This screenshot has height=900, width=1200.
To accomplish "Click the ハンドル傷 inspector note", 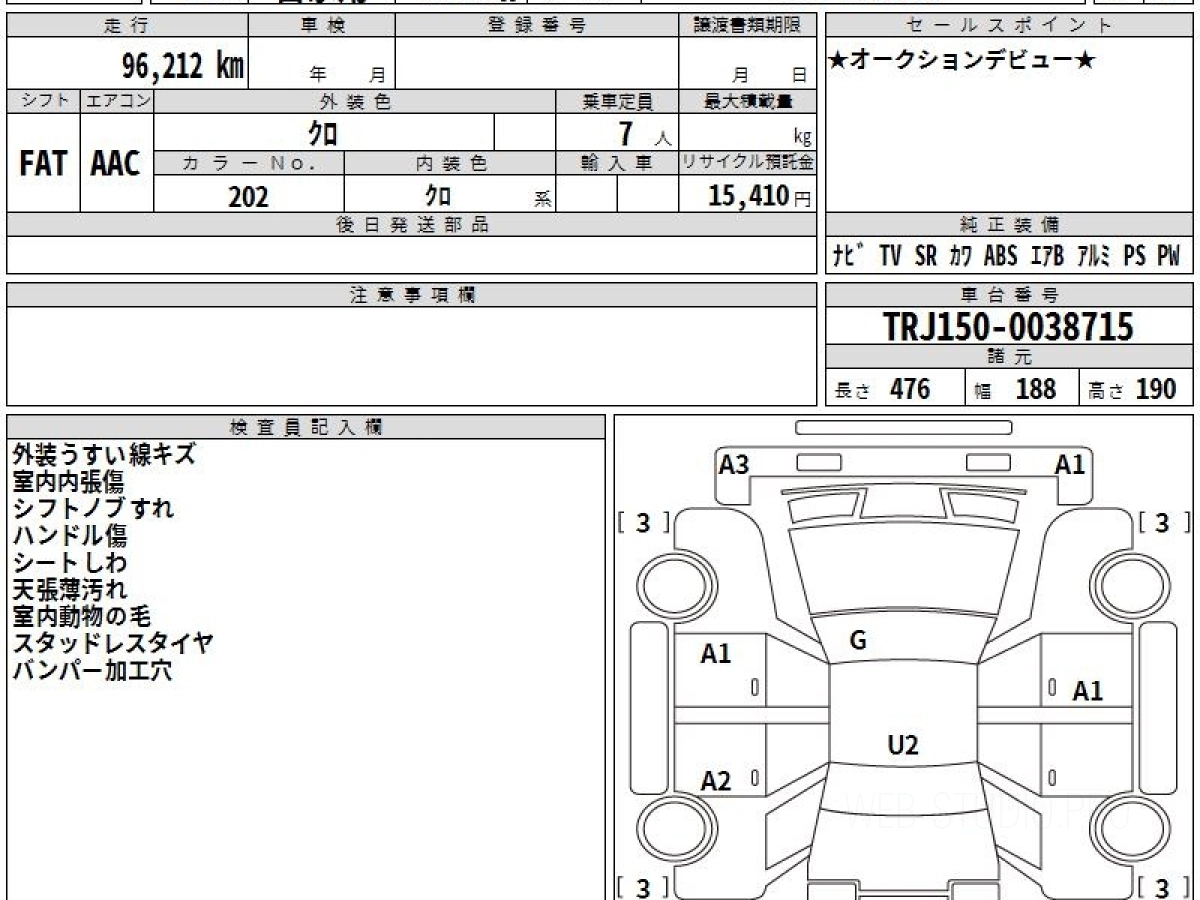I will (x=70, y=535).
